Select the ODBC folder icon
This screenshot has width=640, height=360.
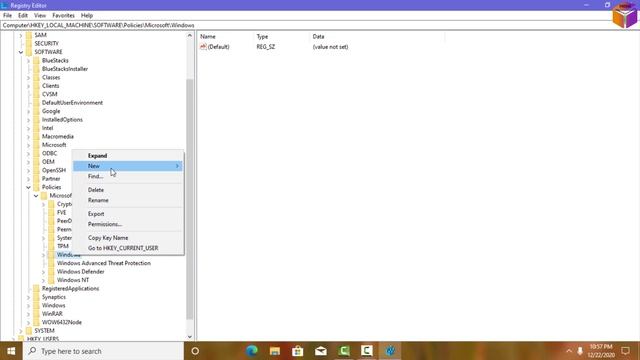[36, 153]
